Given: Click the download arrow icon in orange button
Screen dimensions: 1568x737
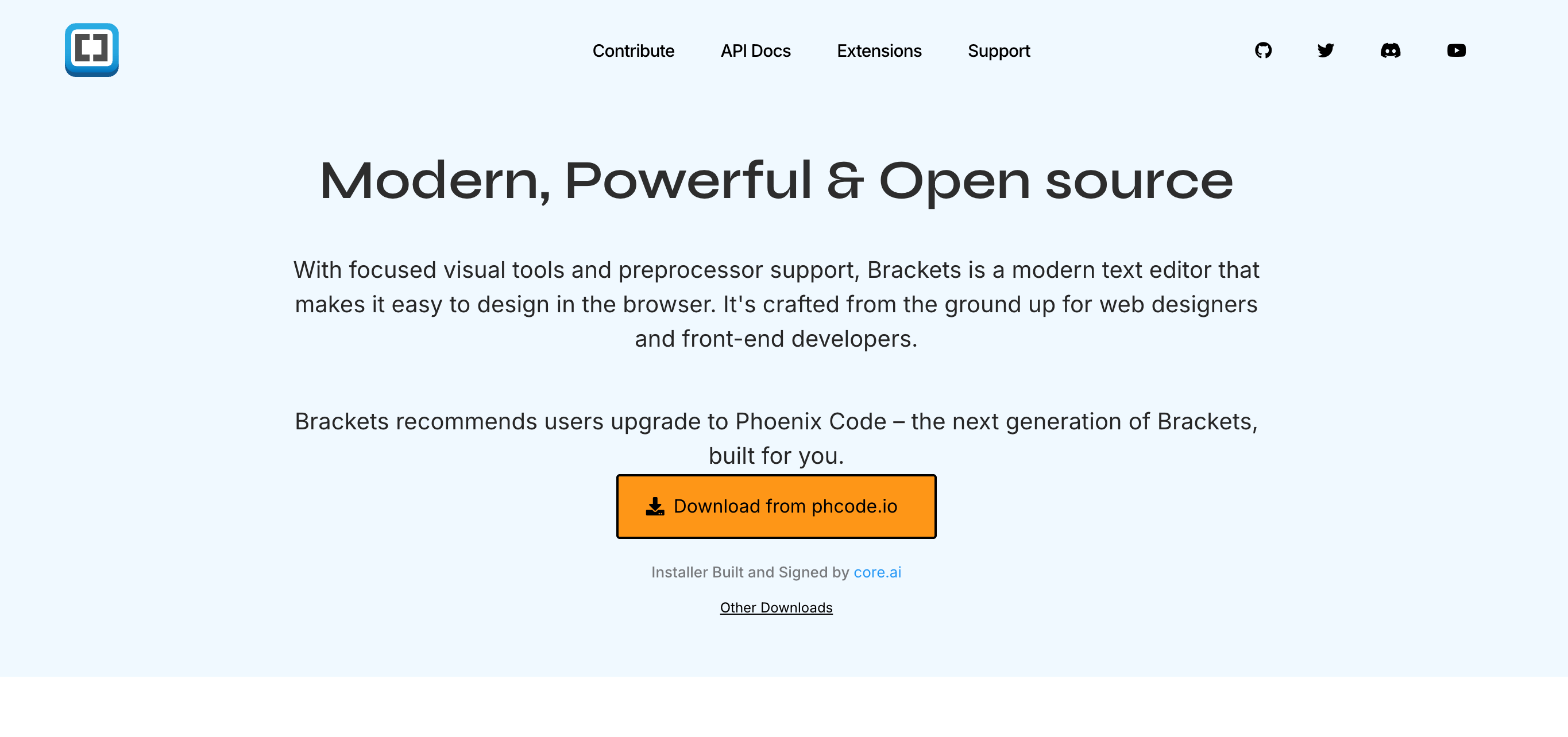Looking at the screenshot, I should [655, 506].
